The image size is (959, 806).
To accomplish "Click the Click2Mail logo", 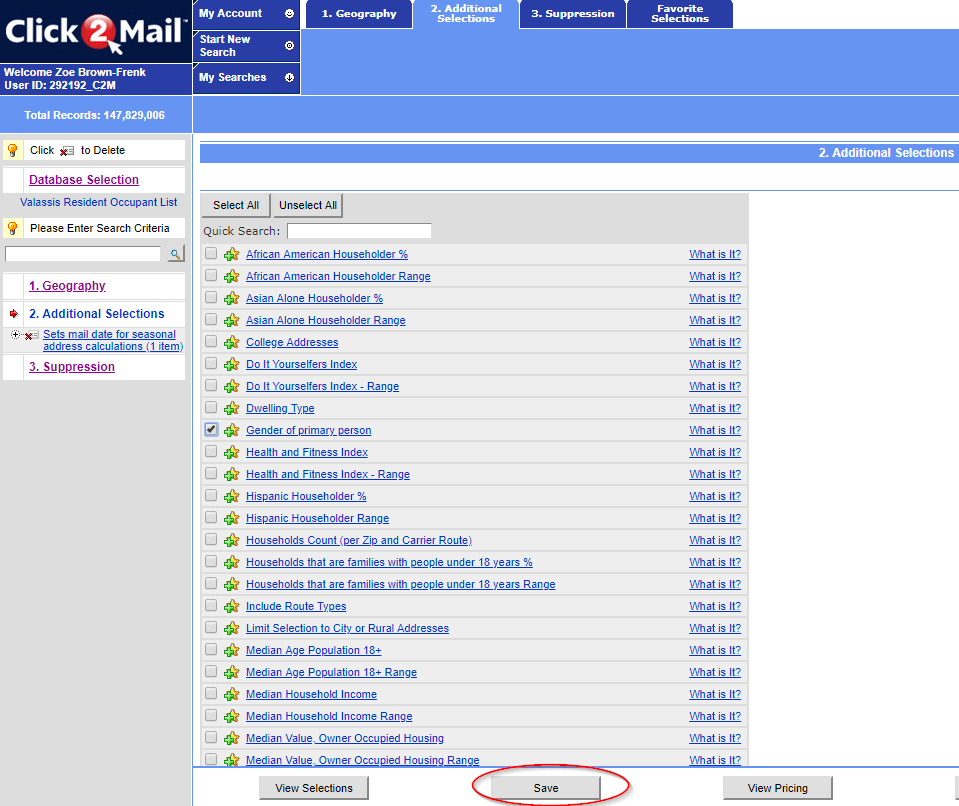I will pos(95,32).
